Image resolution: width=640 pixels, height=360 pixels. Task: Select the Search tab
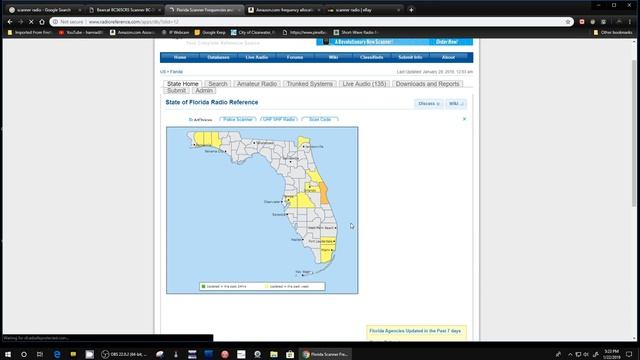coord(218,84)
